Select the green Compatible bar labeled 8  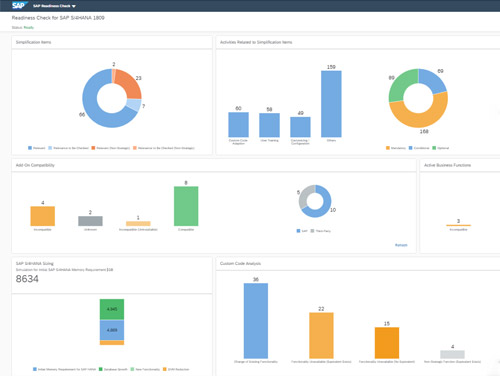pos(186,206)
